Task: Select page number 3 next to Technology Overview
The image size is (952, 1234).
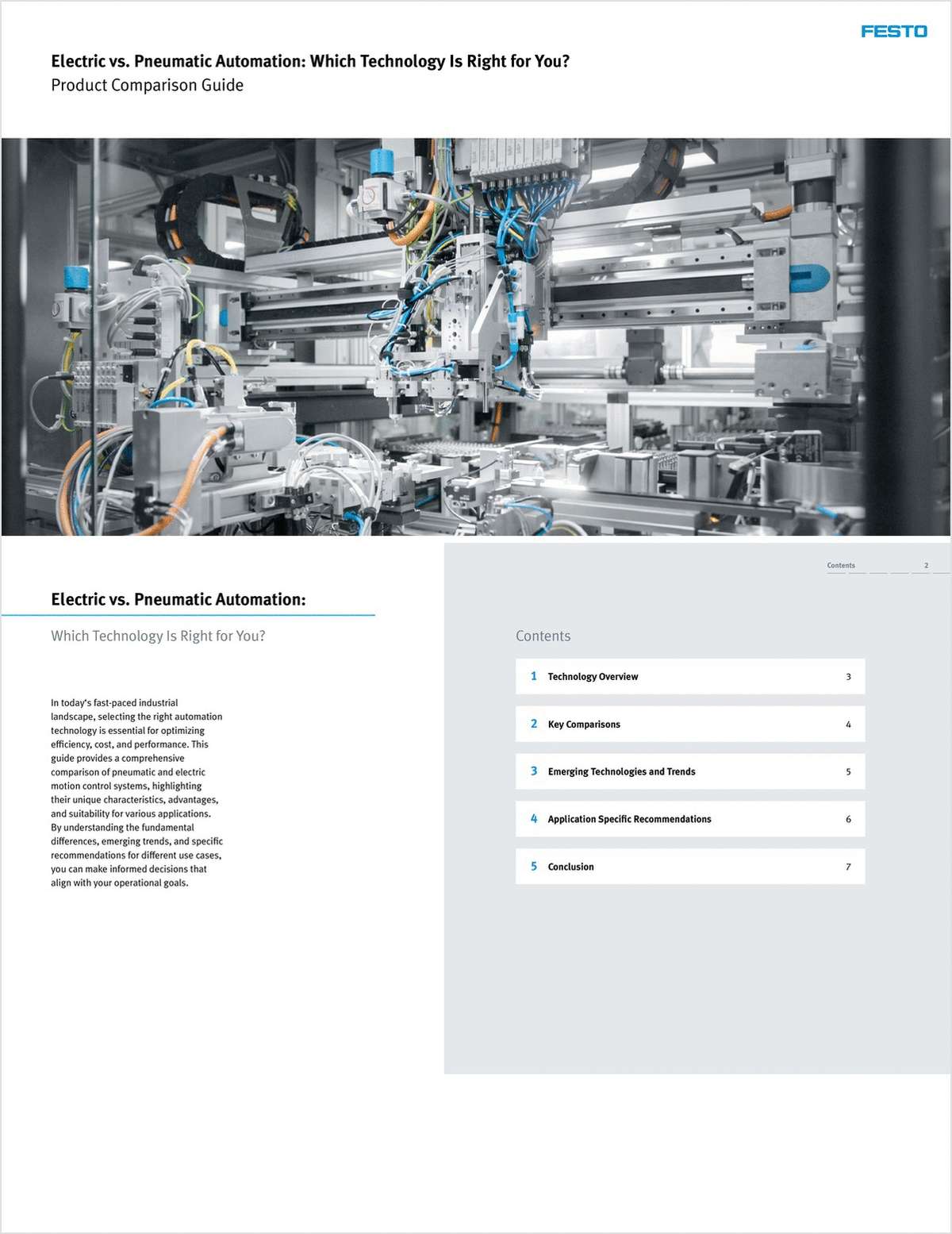Action: [848, 677]
